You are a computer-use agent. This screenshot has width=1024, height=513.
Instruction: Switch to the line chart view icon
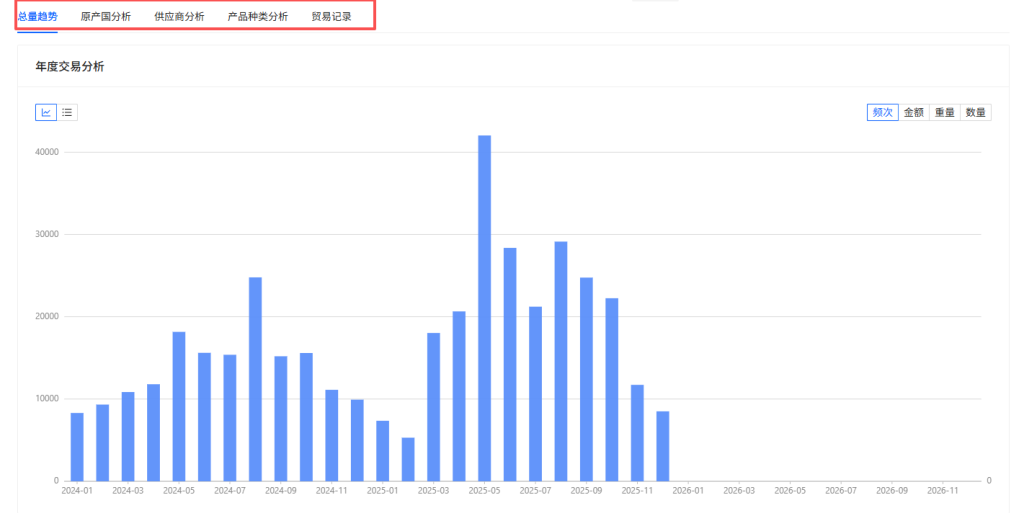(46, 112)
